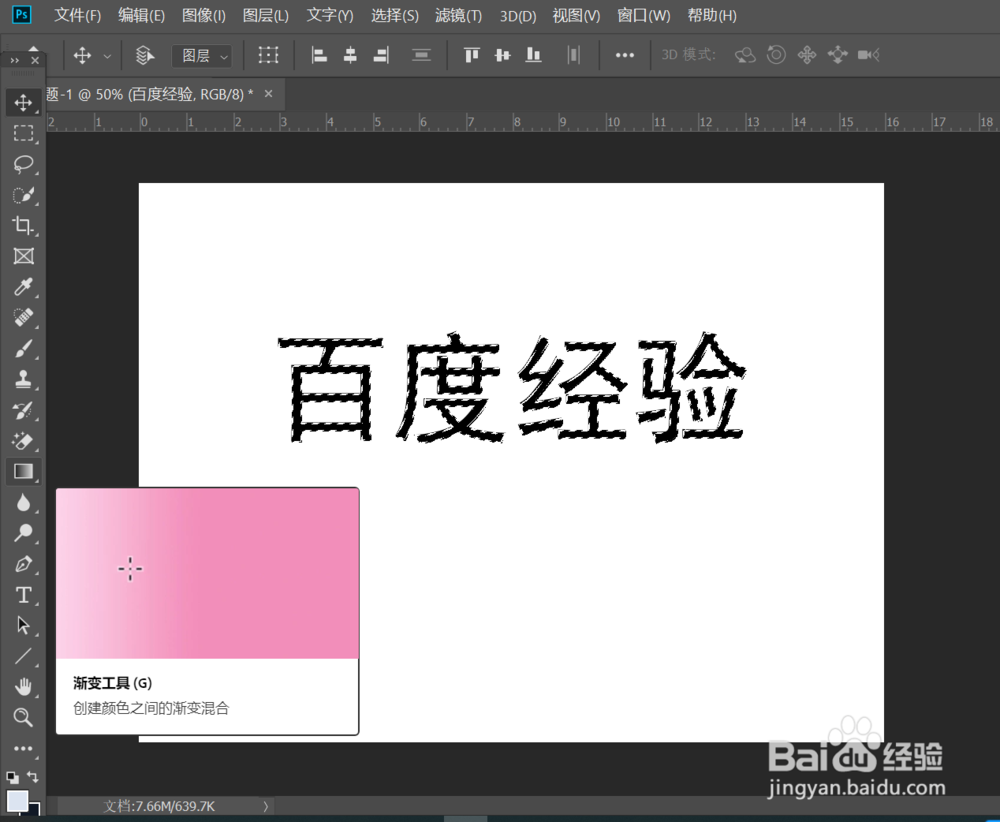Select the Crop tool
The image size is (1000, 822).
coord(24,225)
